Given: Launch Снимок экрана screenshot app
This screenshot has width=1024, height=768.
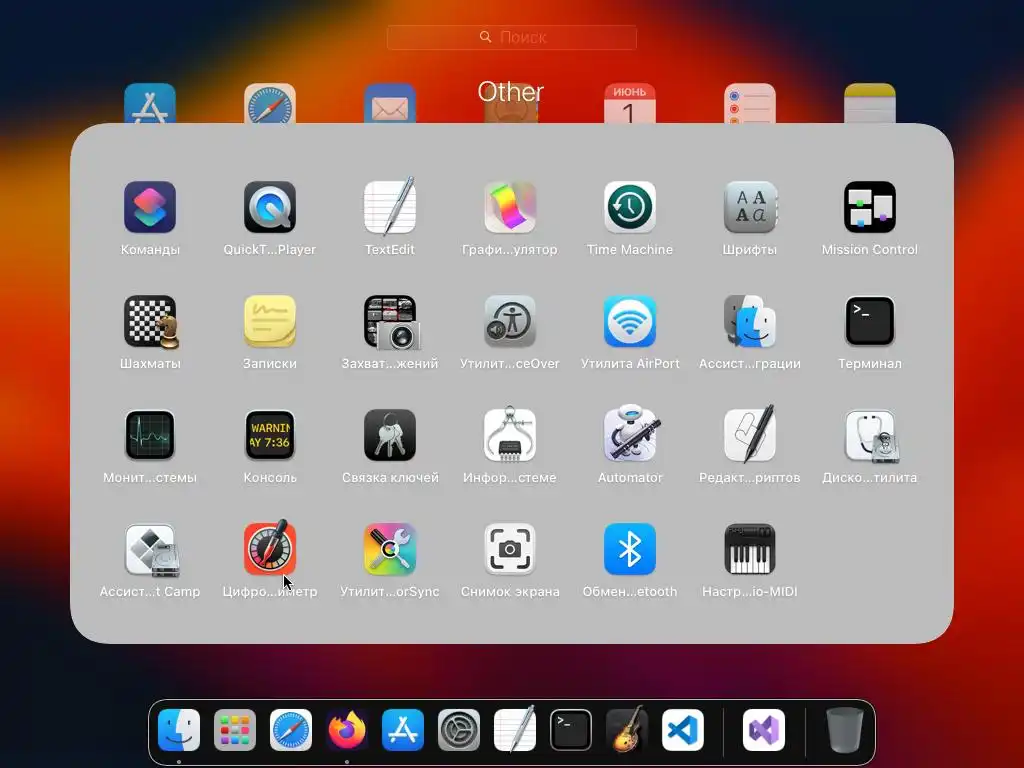Looking at the screenshot, I should [510, 549].
